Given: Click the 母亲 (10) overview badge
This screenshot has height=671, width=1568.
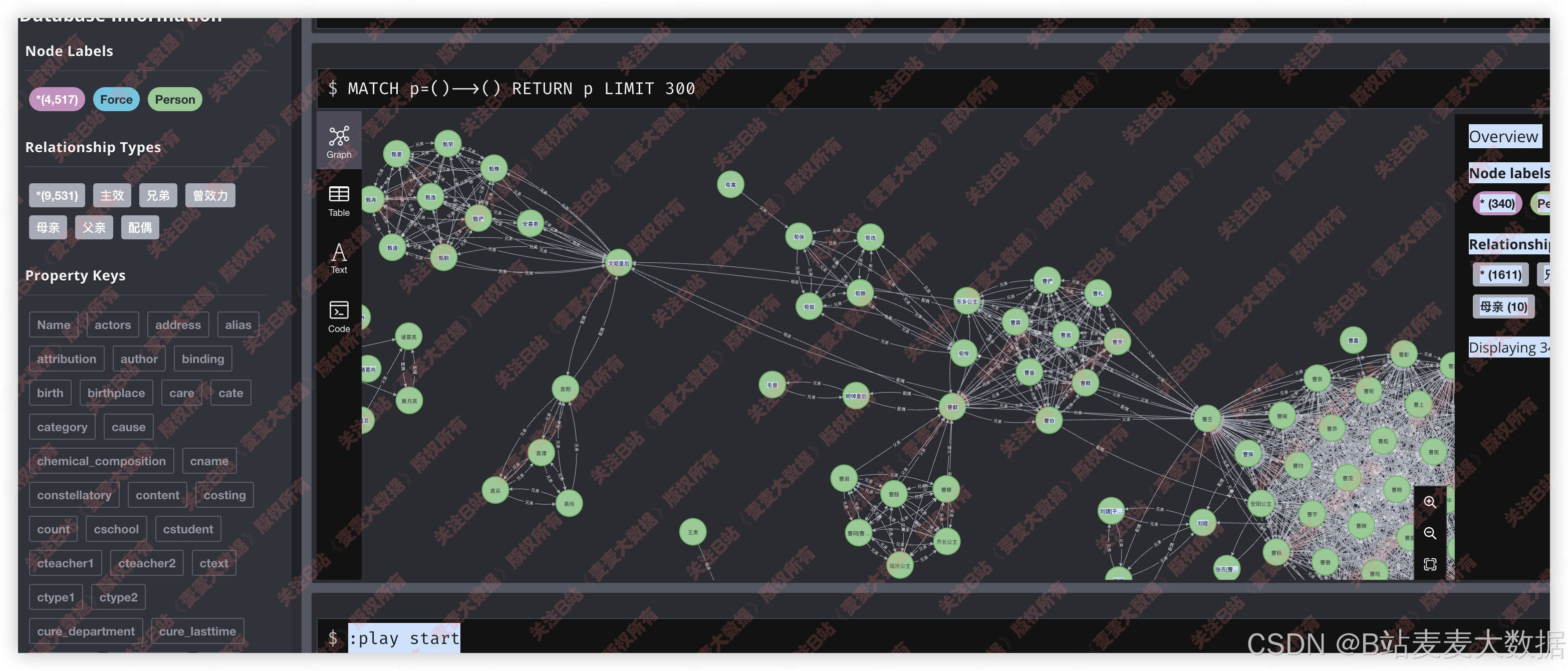Looking at the screenshot, I should (1503, 306).
